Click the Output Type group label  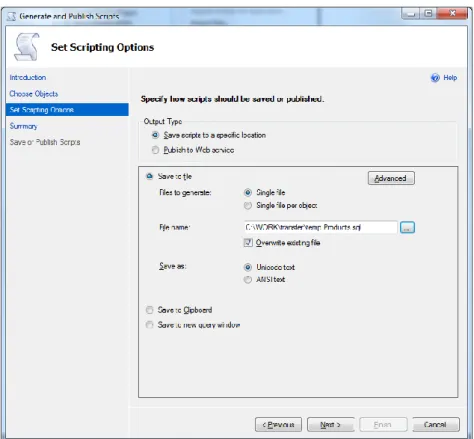(x=163, y=121)
